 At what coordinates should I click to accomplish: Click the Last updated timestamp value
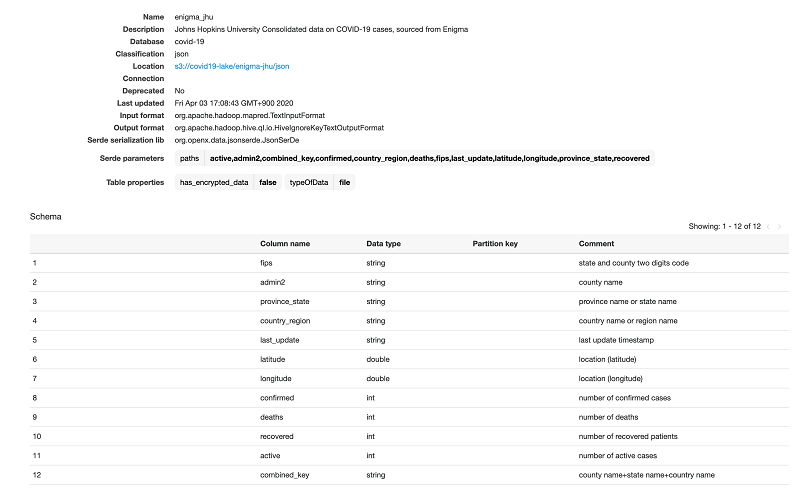[234, 103]
